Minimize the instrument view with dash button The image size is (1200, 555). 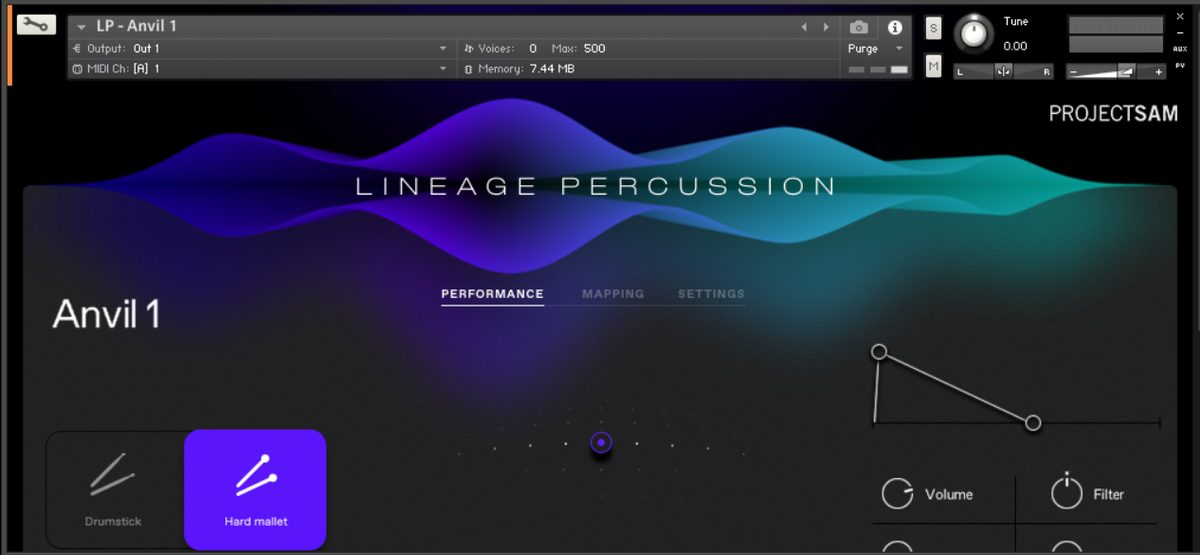tap(1181, 33)
